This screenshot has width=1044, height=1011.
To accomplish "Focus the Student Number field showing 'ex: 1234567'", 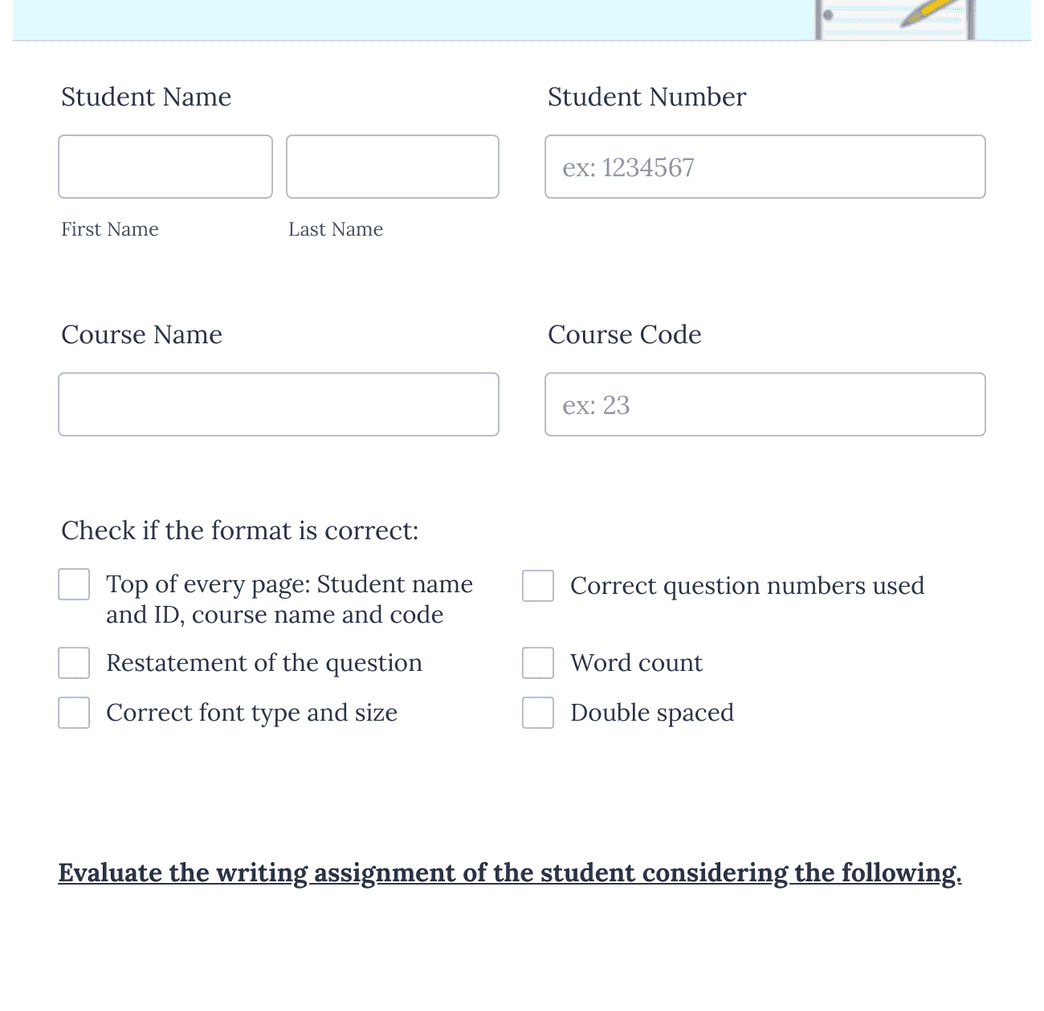I will 765,166.
